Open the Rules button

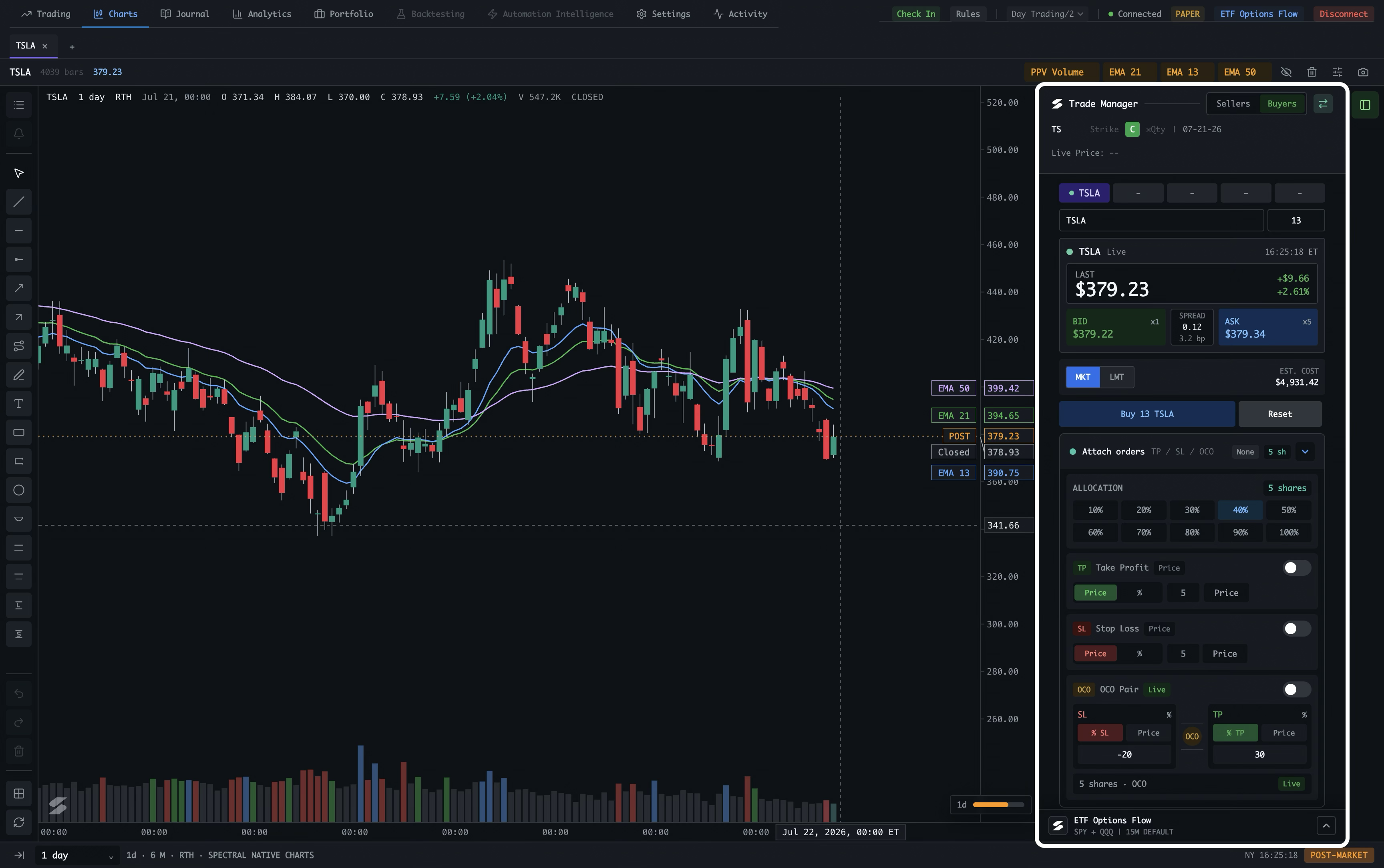[x=968, y=14]
